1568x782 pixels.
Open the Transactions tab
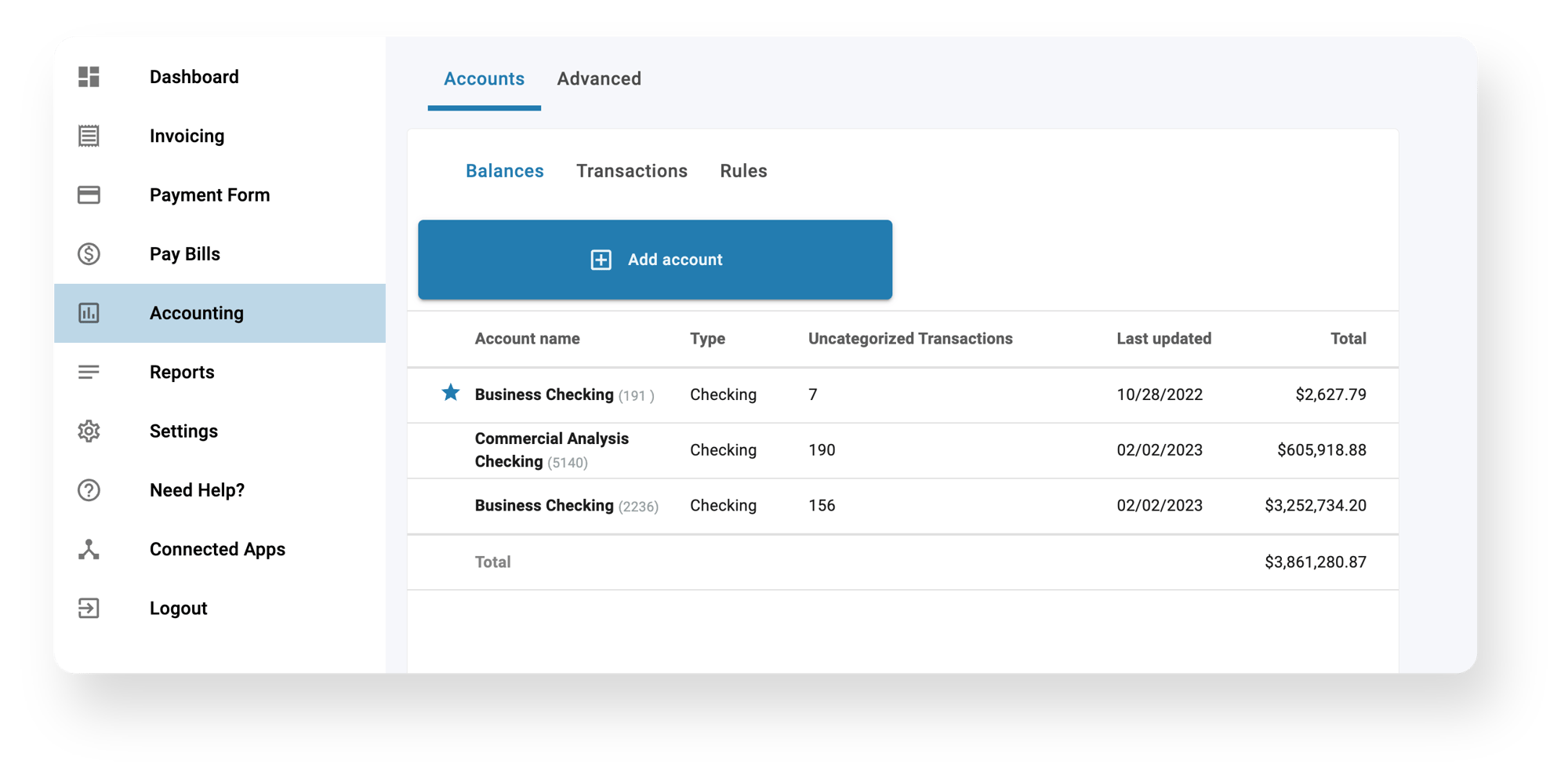pos(632,170)
